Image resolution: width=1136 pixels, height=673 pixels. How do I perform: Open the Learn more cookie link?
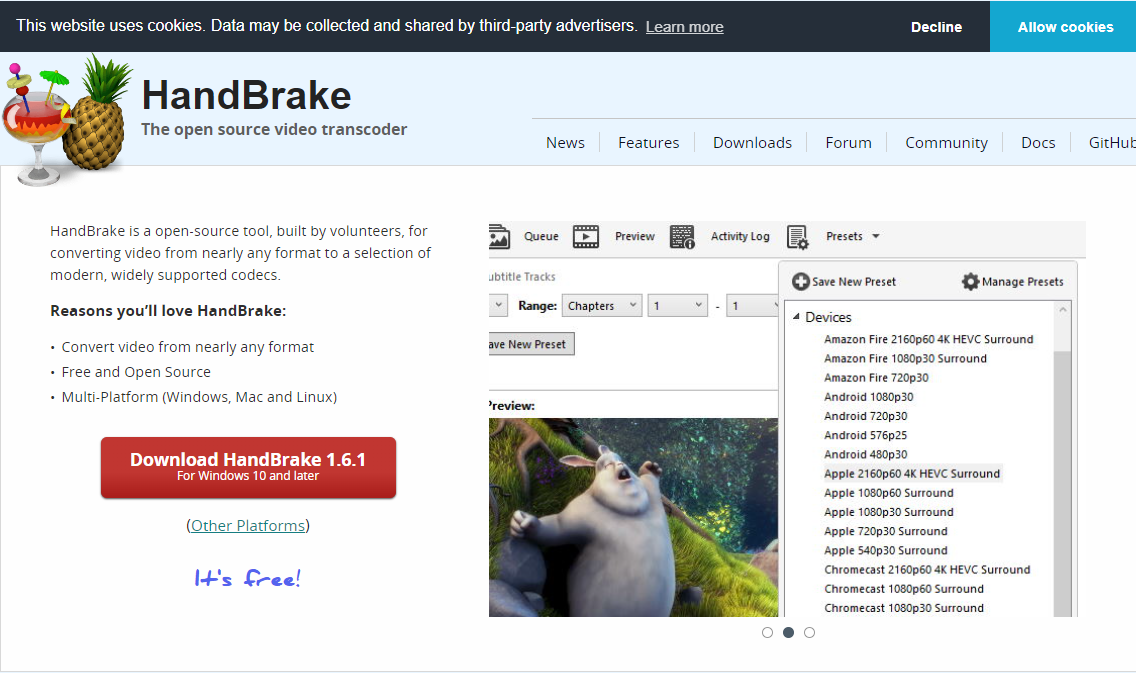(685, 27)
